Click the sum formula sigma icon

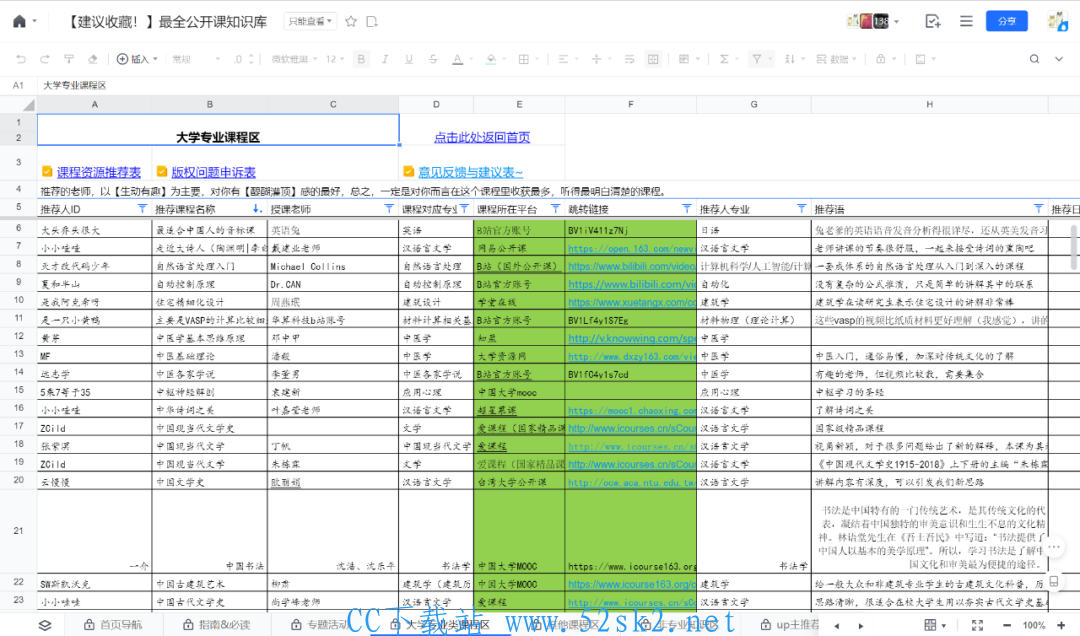[724, 59]
